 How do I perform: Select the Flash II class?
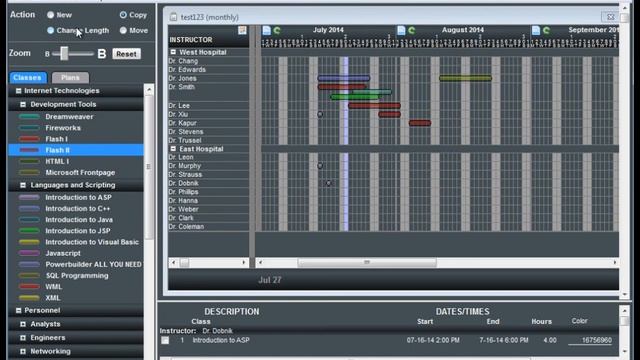pyautogui.click(x=76, y=150)
